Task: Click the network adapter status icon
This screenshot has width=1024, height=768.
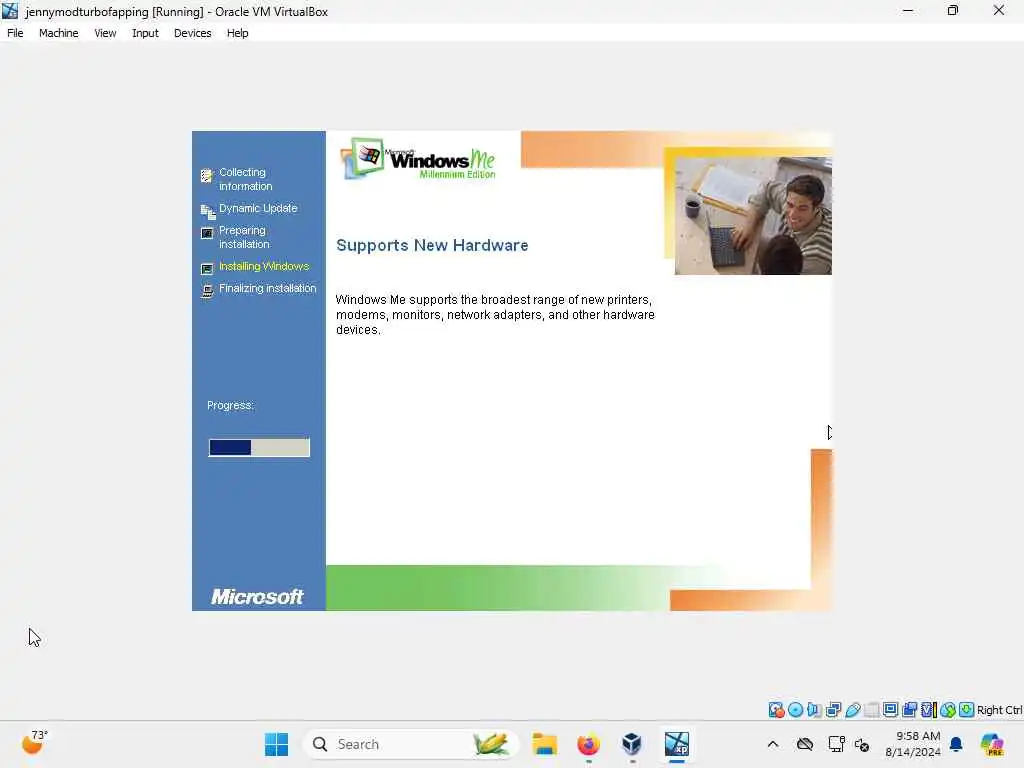Action: click(833, 710)
